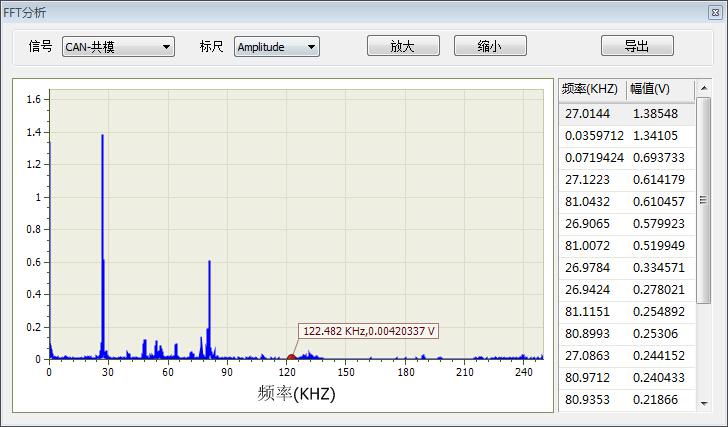728x427 pixels.
Task: Open the 信号 CAN-共模 dropdown
Action: (x=117, y=47)
